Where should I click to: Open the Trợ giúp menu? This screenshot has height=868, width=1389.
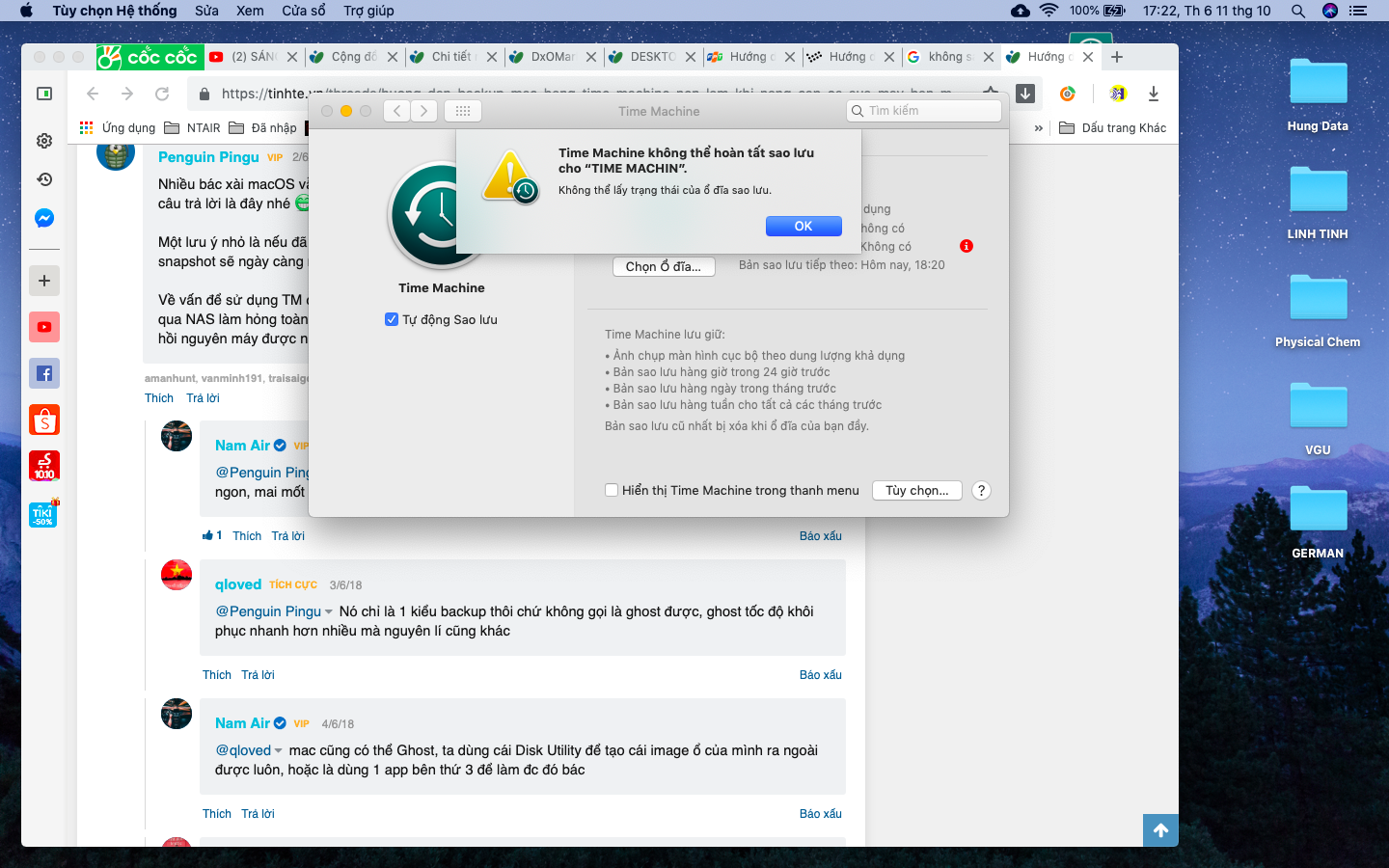click(x=368, y=11)
